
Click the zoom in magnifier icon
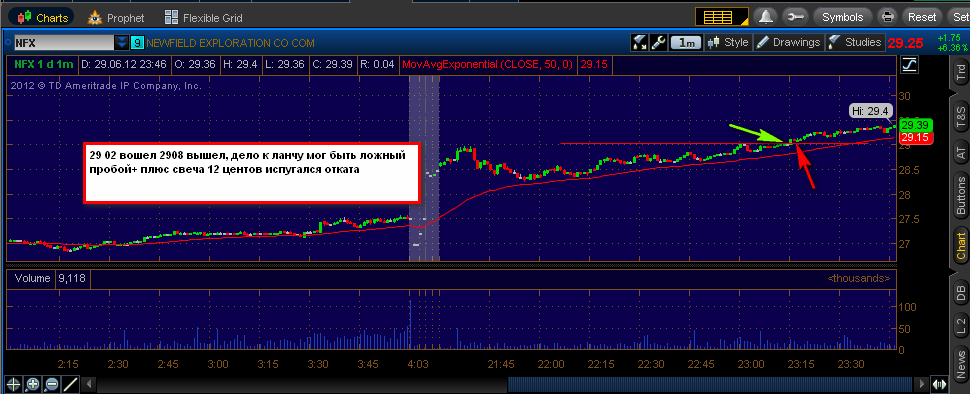[x=32, y=384]
